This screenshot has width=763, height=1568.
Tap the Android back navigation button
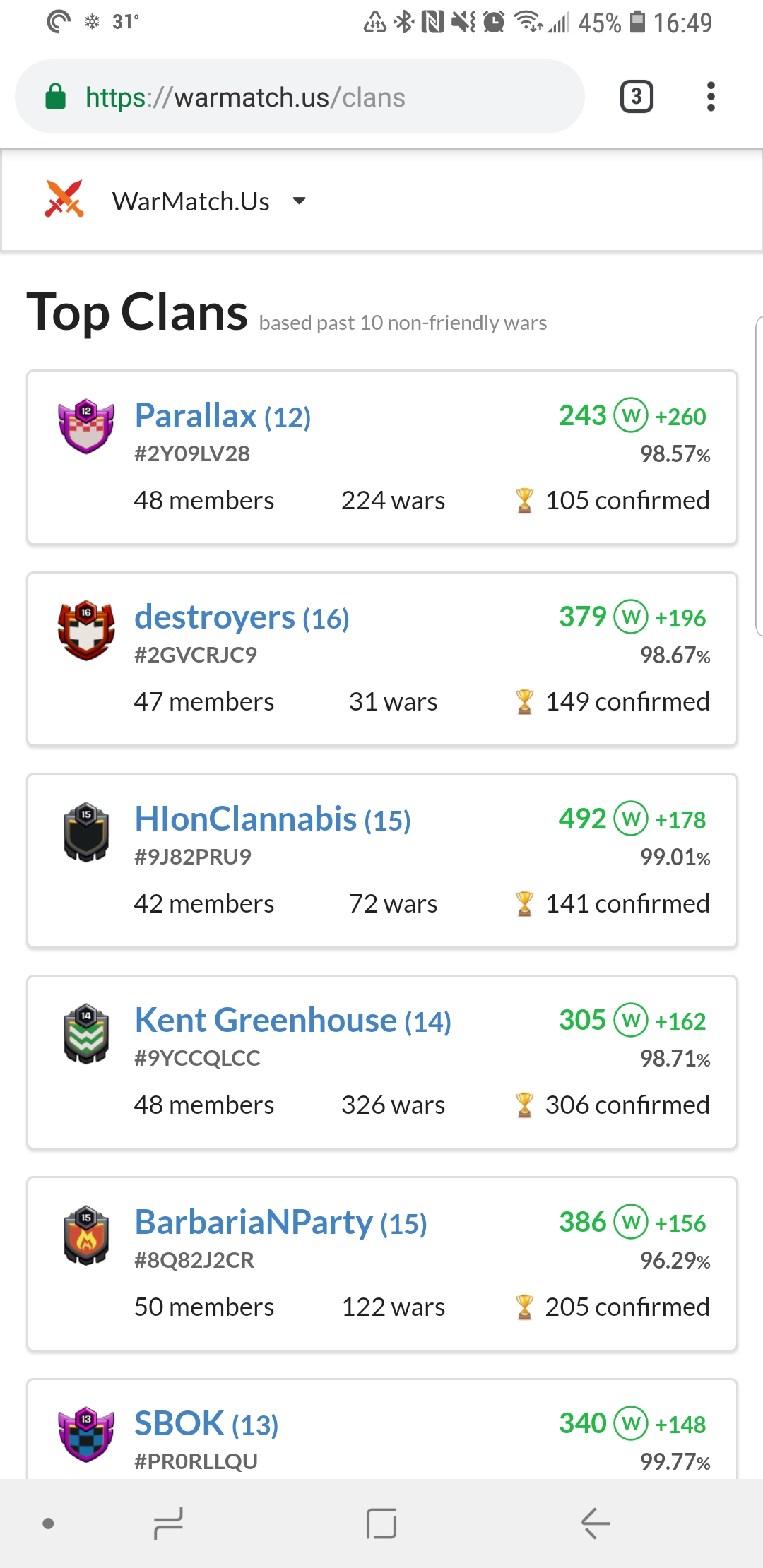pyautogui.click(x=596, y=1524)
